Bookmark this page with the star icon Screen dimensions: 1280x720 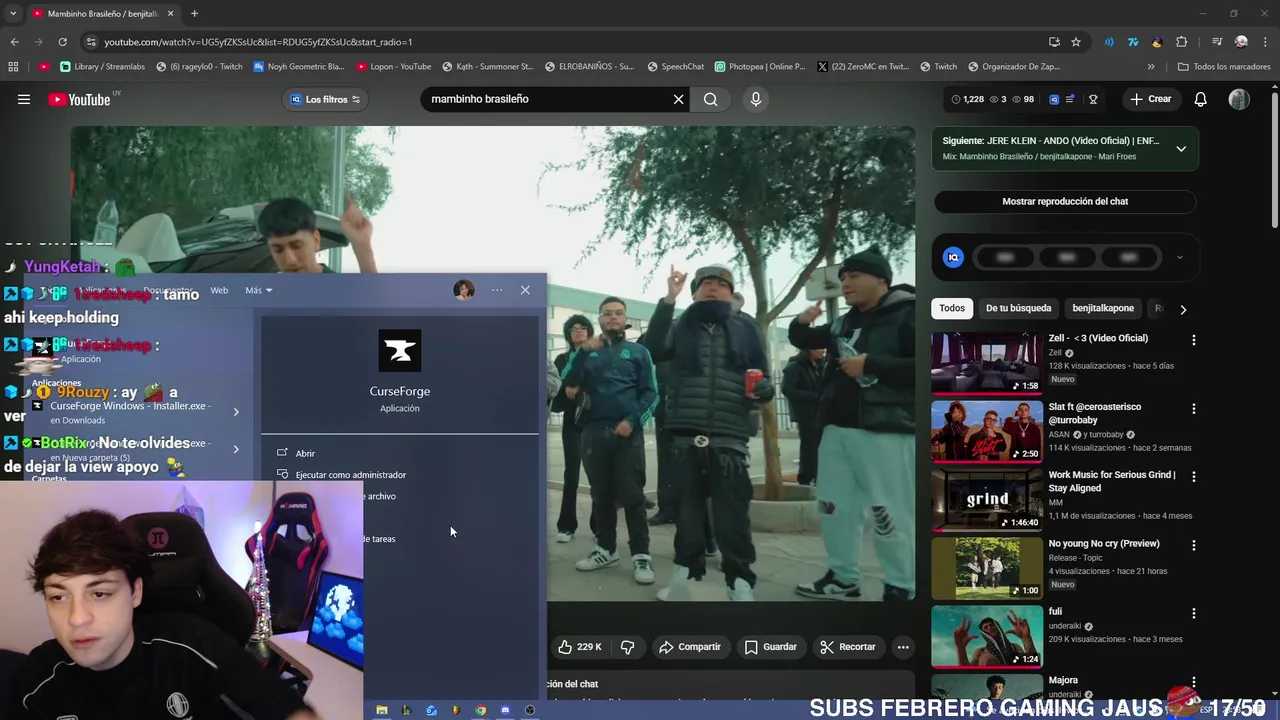click(x=1076, y=42)
